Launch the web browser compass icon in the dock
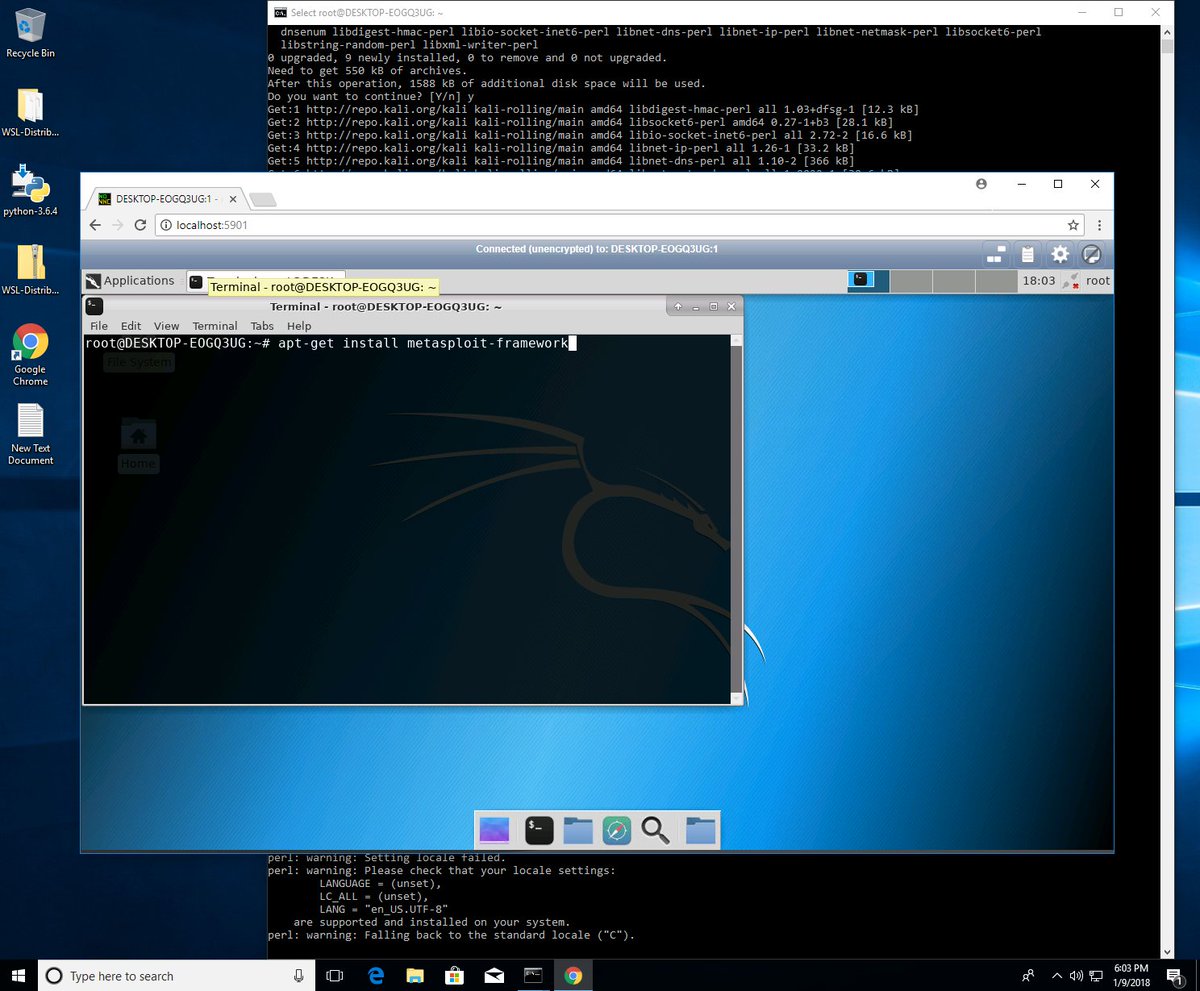Image resolution: width=1200 pixels, height=991 pixels. click(x=617, y=829)
